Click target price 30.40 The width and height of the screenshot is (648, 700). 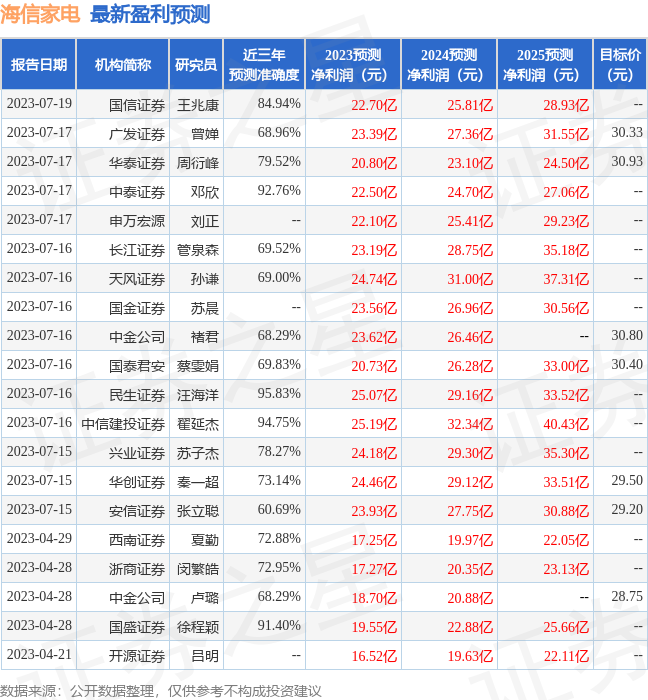627,365
